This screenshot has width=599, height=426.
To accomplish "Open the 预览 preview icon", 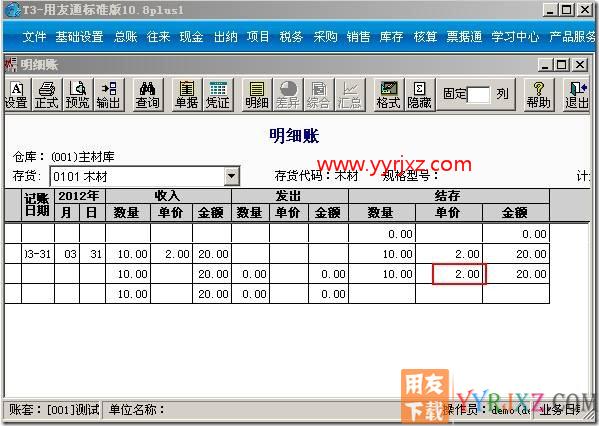I will 78,95.
